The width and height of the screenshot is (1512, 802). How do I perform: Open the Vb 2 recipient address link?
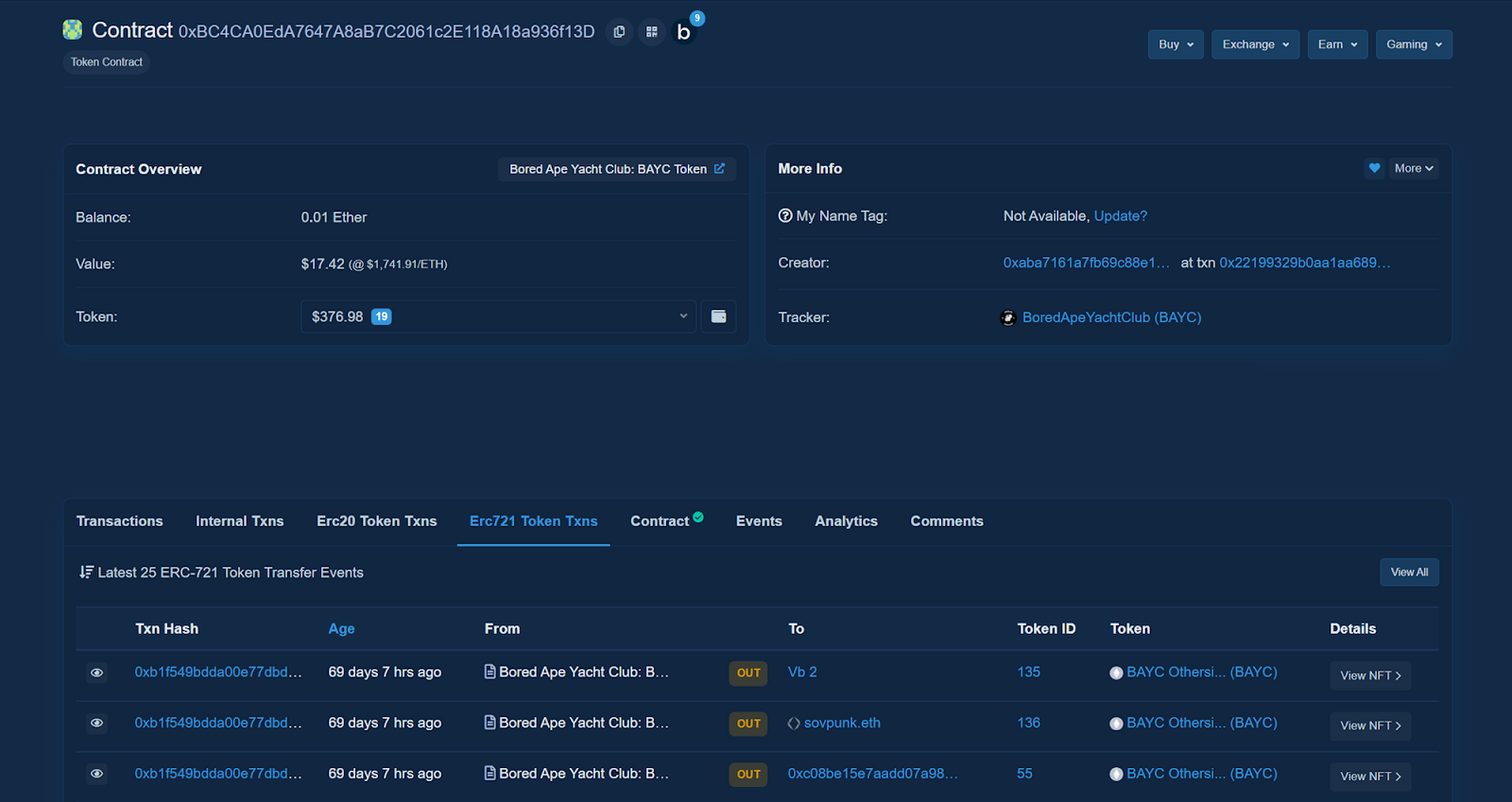click(802, 673)
